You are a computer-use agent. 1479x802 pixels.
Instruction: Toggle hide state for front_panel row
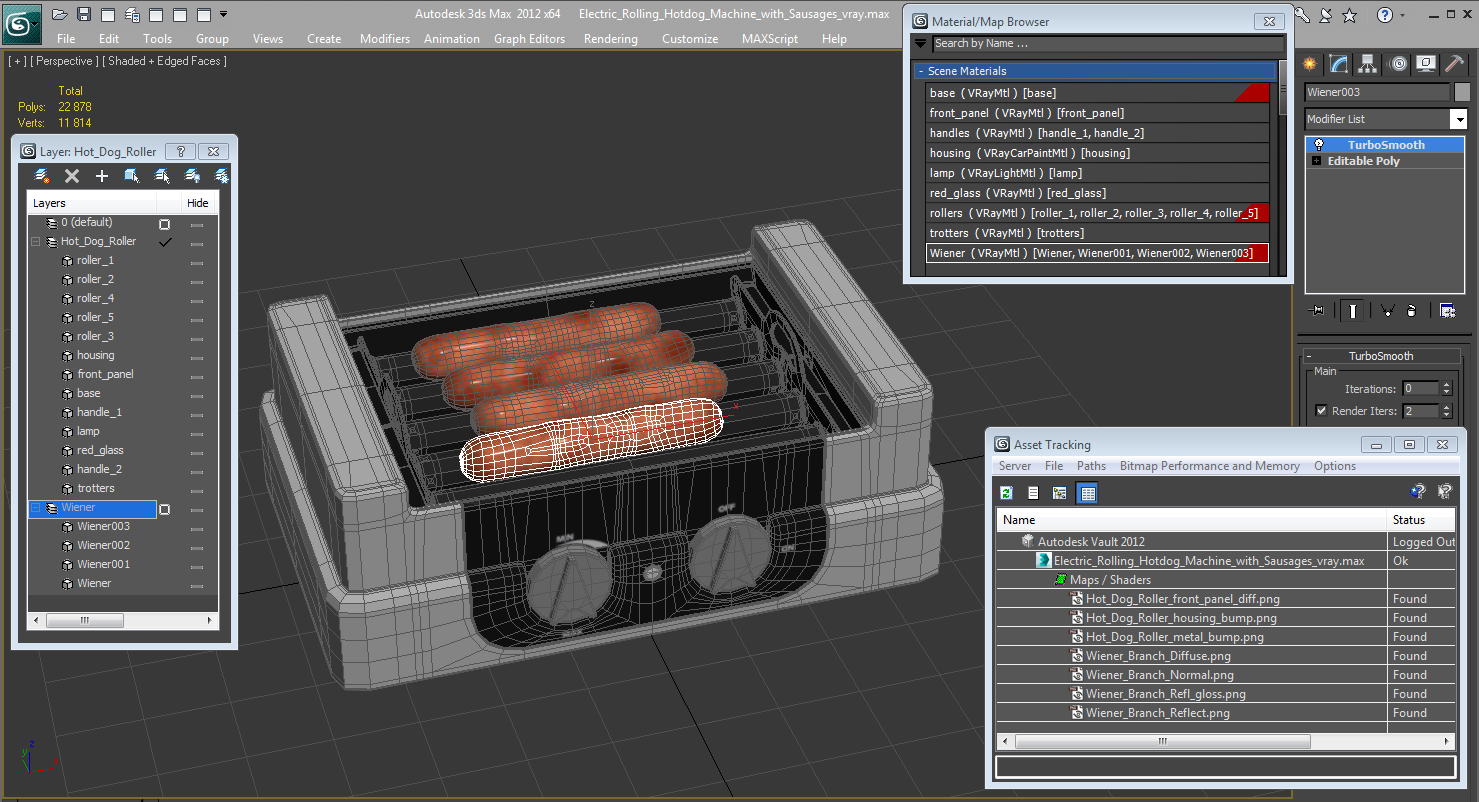pyautogui.click(x=197, y=376)
